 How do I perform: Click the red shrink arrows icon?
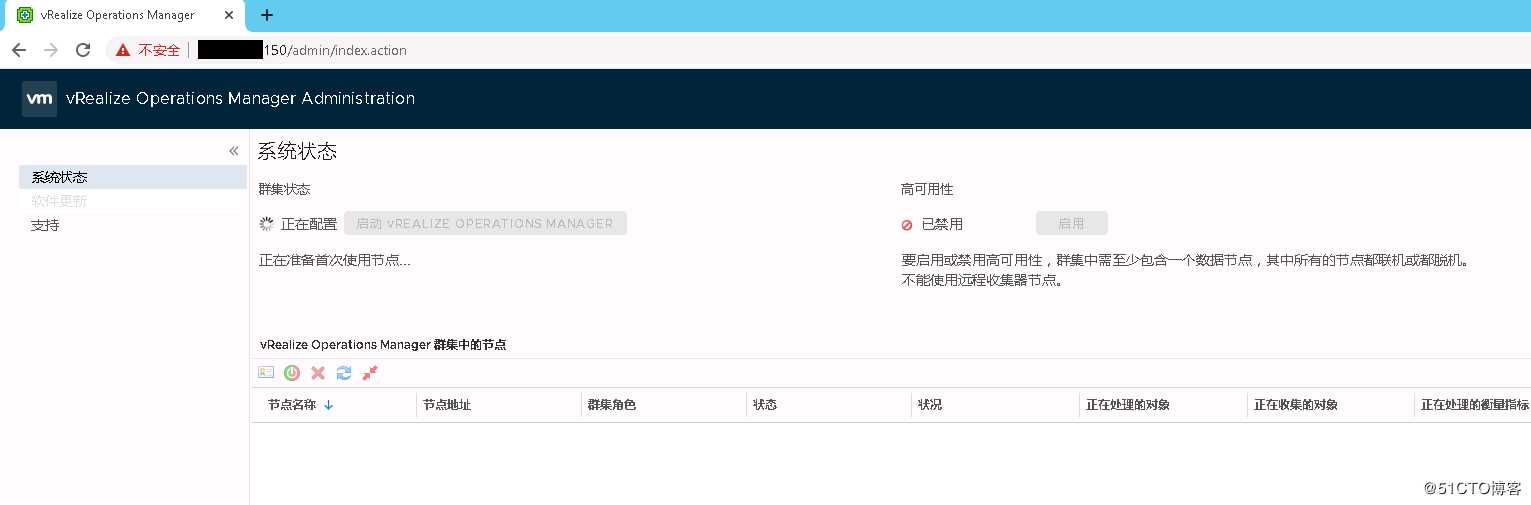coord(370,372)
